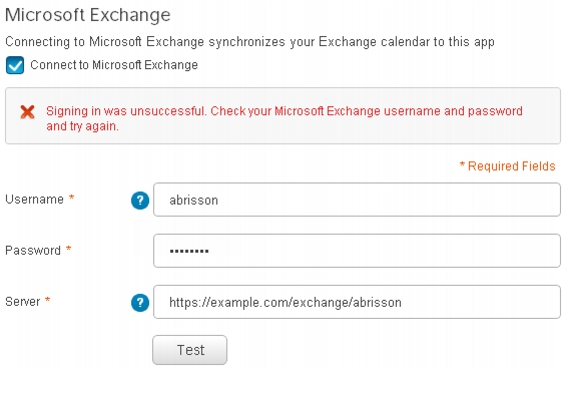Click the 'Required Fields' orange note
The height and width of the screenshot is (395, 577).
pyautogui.click(x=507, y=166)
